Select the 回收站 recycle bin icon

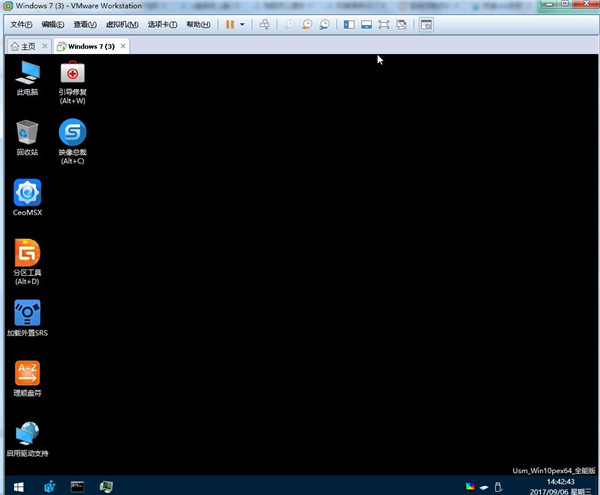tap(27, 138)
